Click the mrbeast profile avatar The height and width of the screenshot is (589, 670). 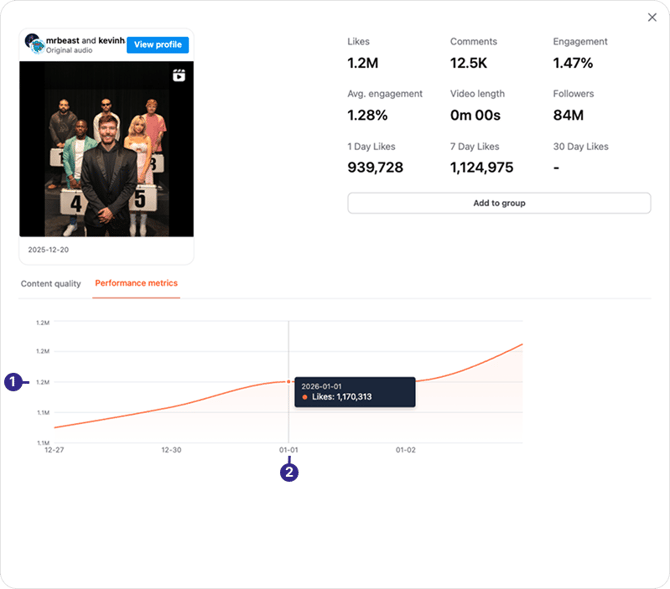pyautogui.click(x=33, y=44)
